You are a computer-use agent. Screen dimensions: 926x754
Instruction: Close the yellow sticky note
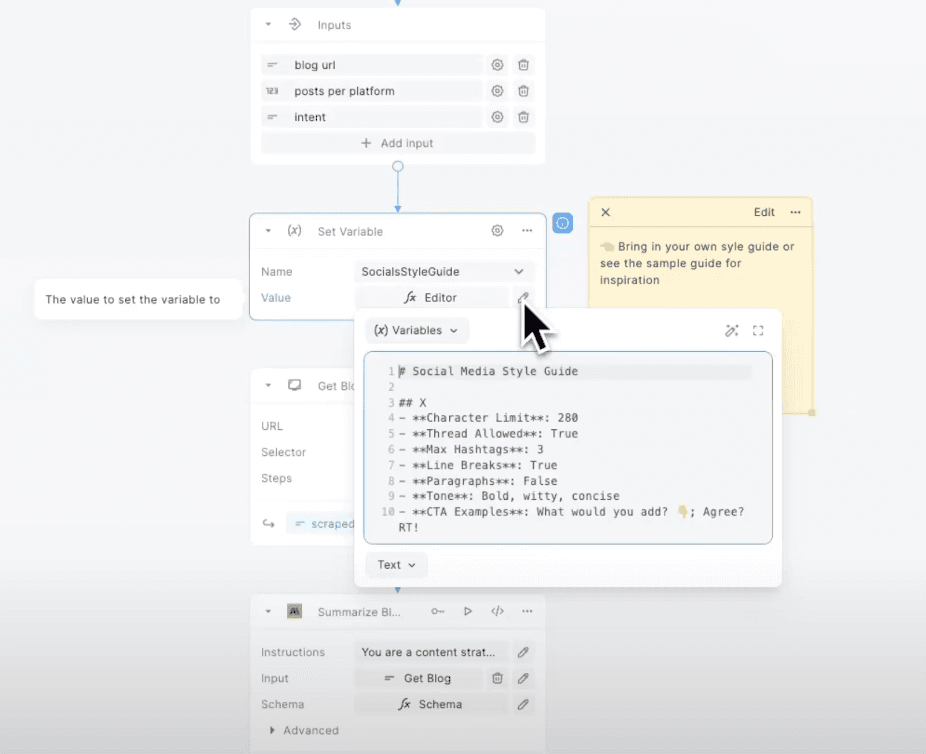pos(605,213)
